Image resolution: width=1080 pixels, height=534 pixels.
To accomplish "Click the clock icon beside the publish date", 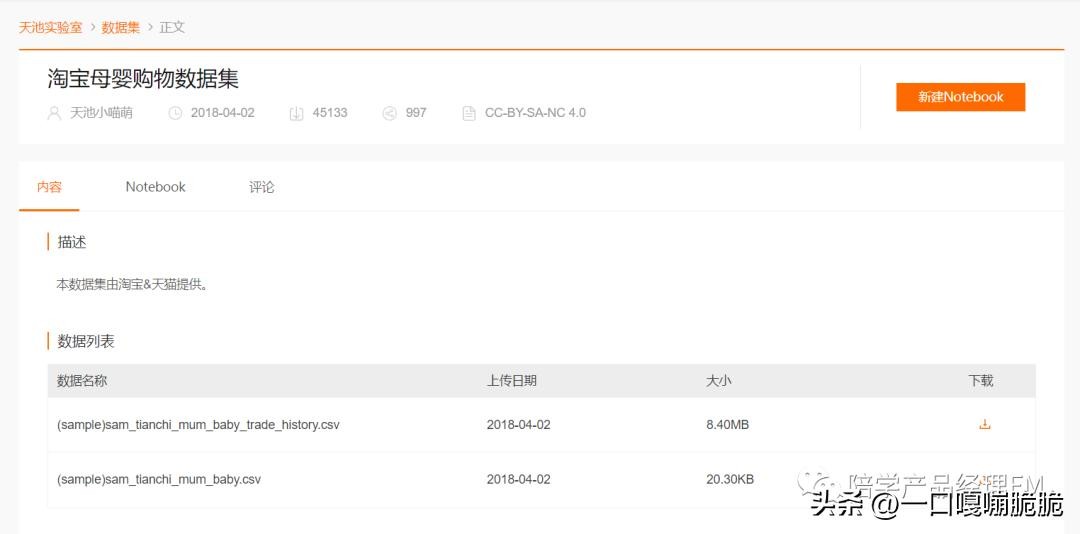I will coord(175,113).
